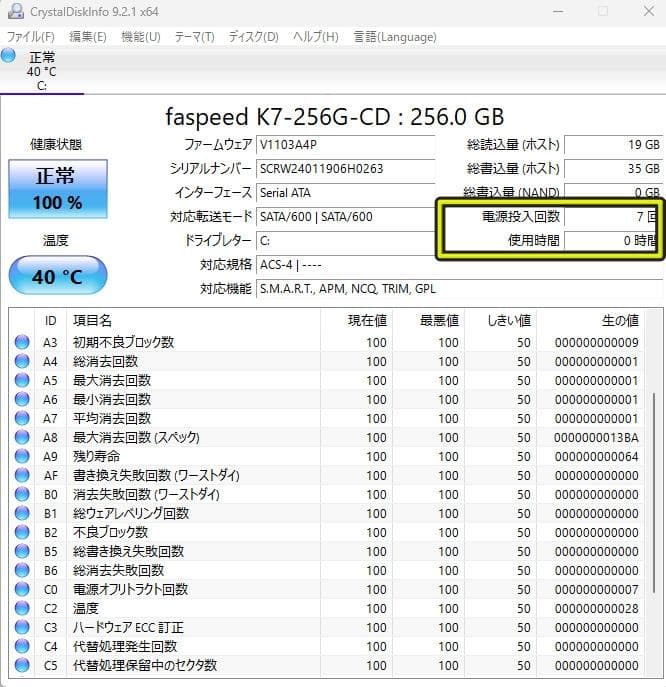The height and width of the screenshot is (687, 666).
Task: Click the features field S.M.A.R.T., APM, NCQ
Action: (460, 289)
